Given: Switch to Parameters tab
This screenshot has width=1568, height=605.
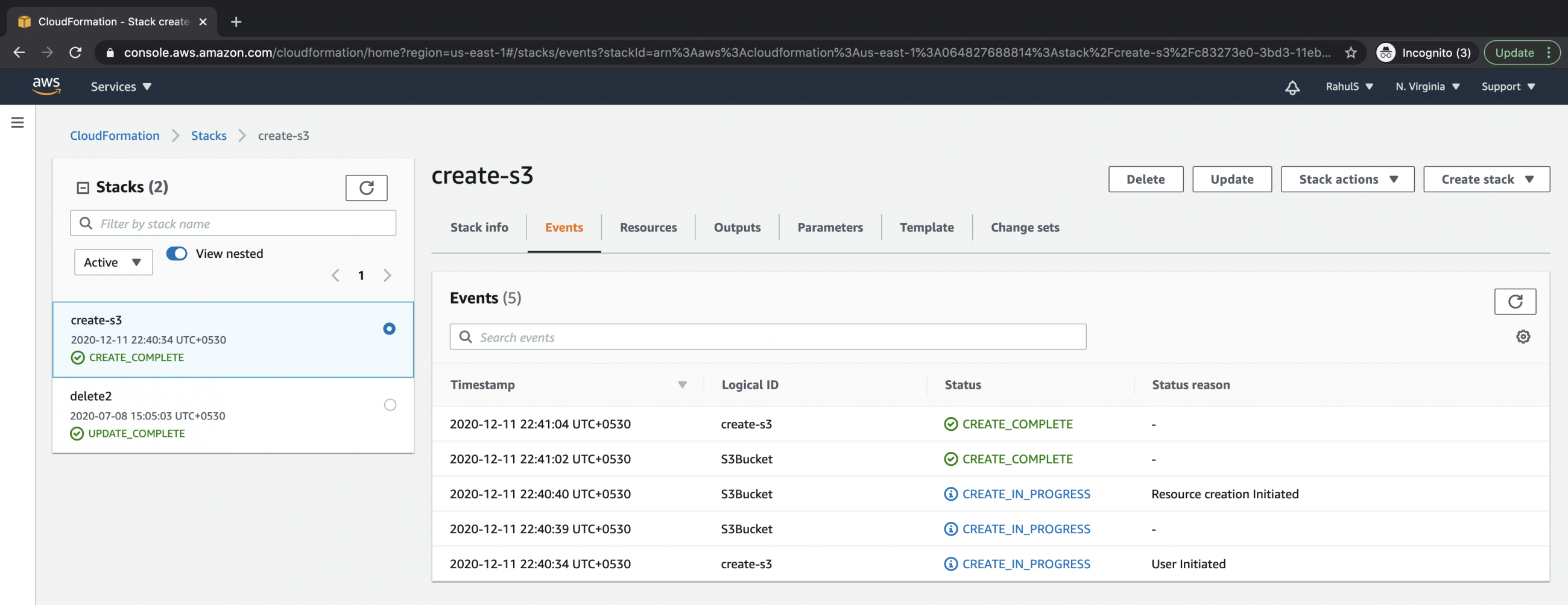Looking at the screenshot, I should (830, 227).
